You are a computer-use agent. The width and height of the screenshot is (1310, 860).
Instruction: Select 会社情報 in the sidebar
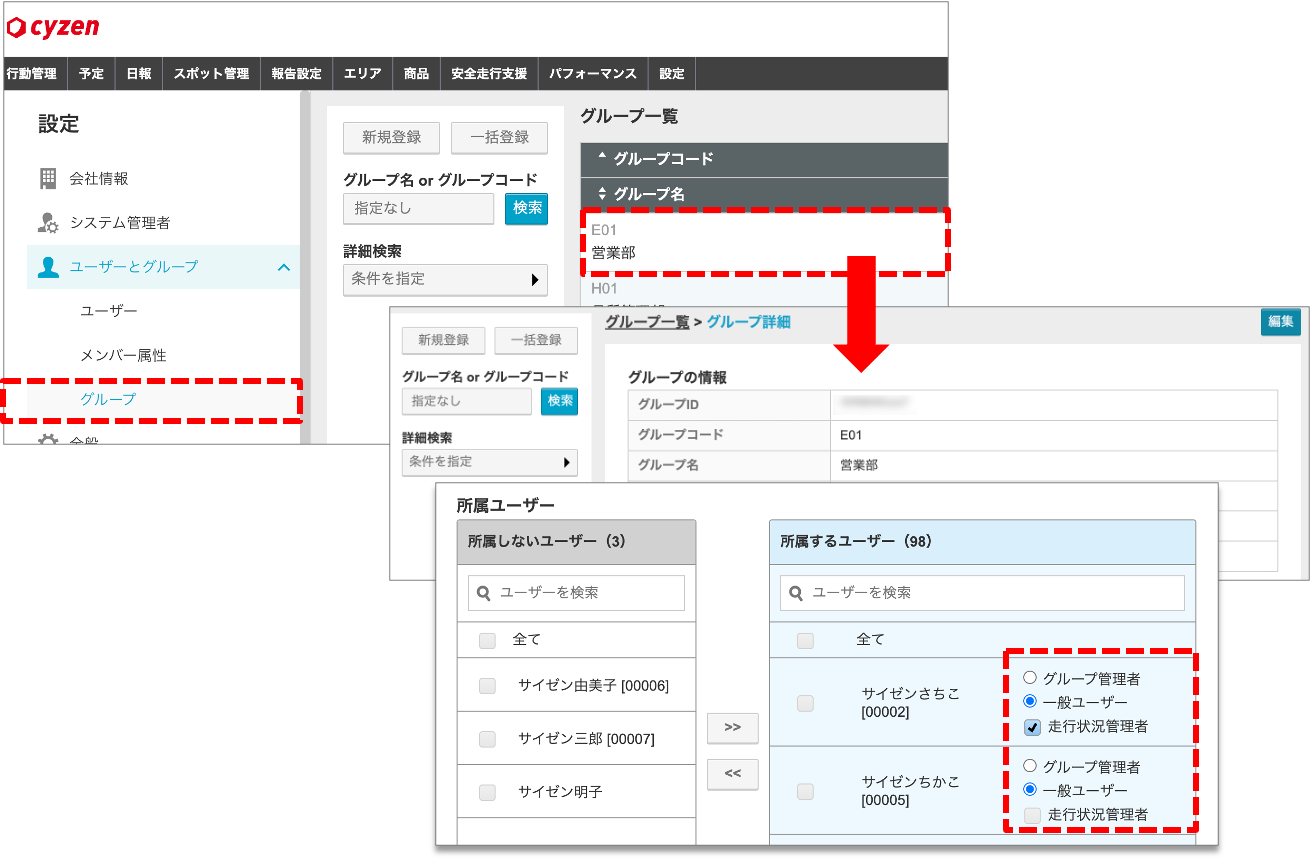99,179
